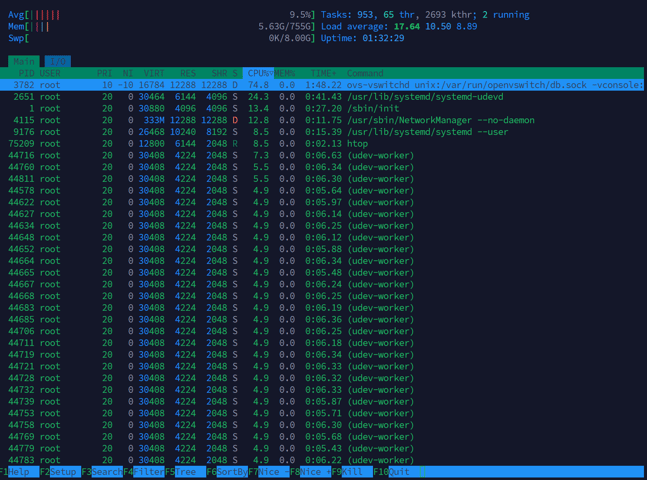Select udev-worker row with PID 44665
Viewport: 647px width, 480px height.
[x=322, y=272]
